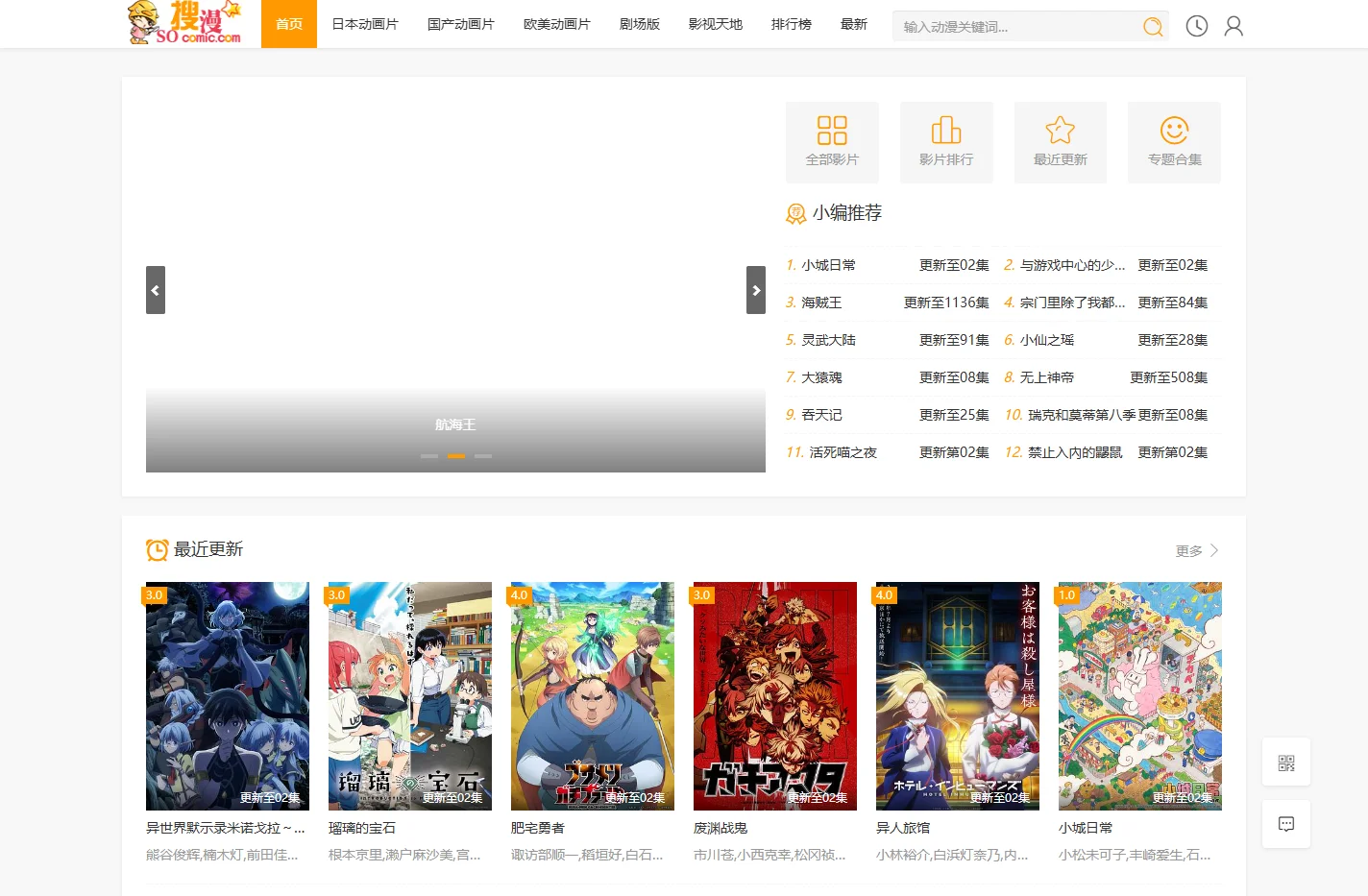
Task: Open recommended item 1 小城日常
Action: tap(828, 265)
